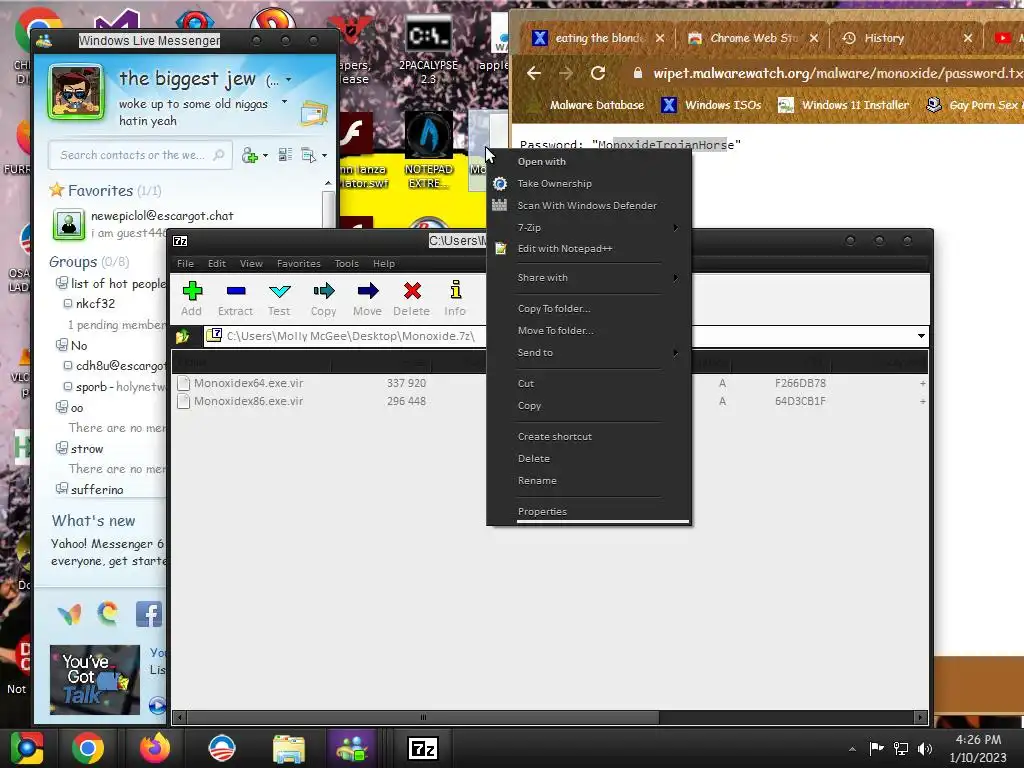Go up one folder in 7-Zip
The height and width of the screenshot is (768, 1024).
[182, 336]
